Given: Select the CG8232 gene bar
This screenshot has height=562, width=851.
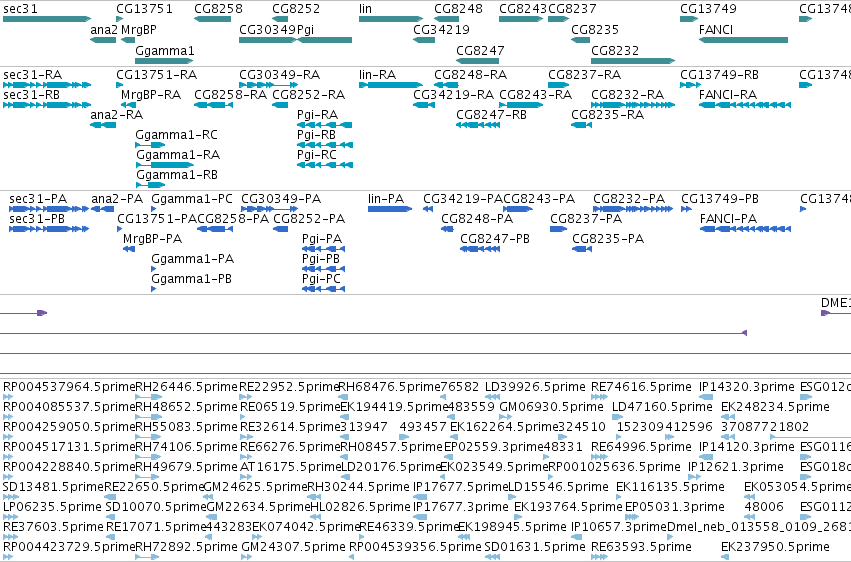Looking at the screenshot, I should pyautogui.click(x=633, y=61).
